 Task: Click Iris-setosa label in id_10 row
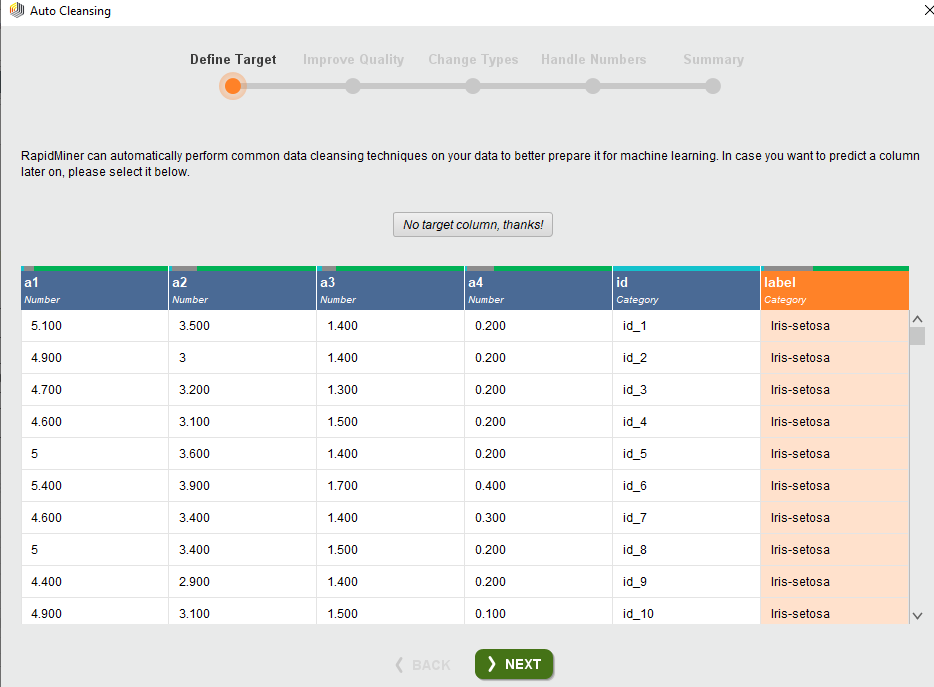(x=835, y=612)
